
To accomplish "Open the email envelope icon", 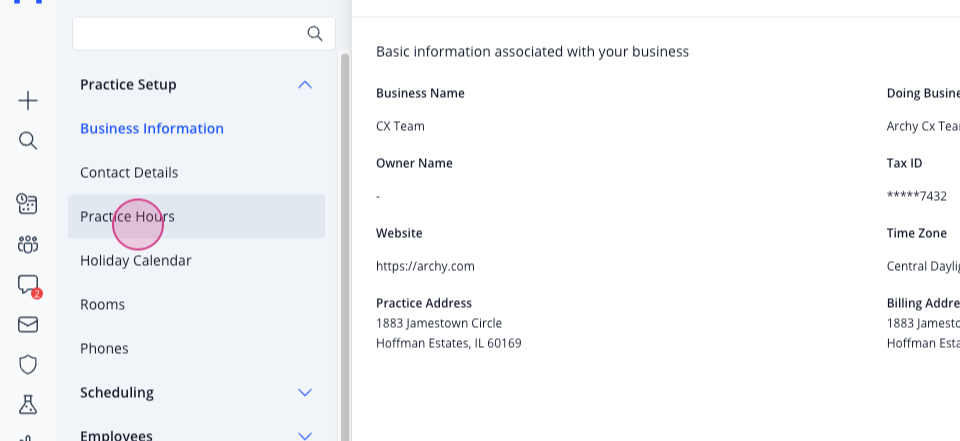I will (x=28, y=325).
